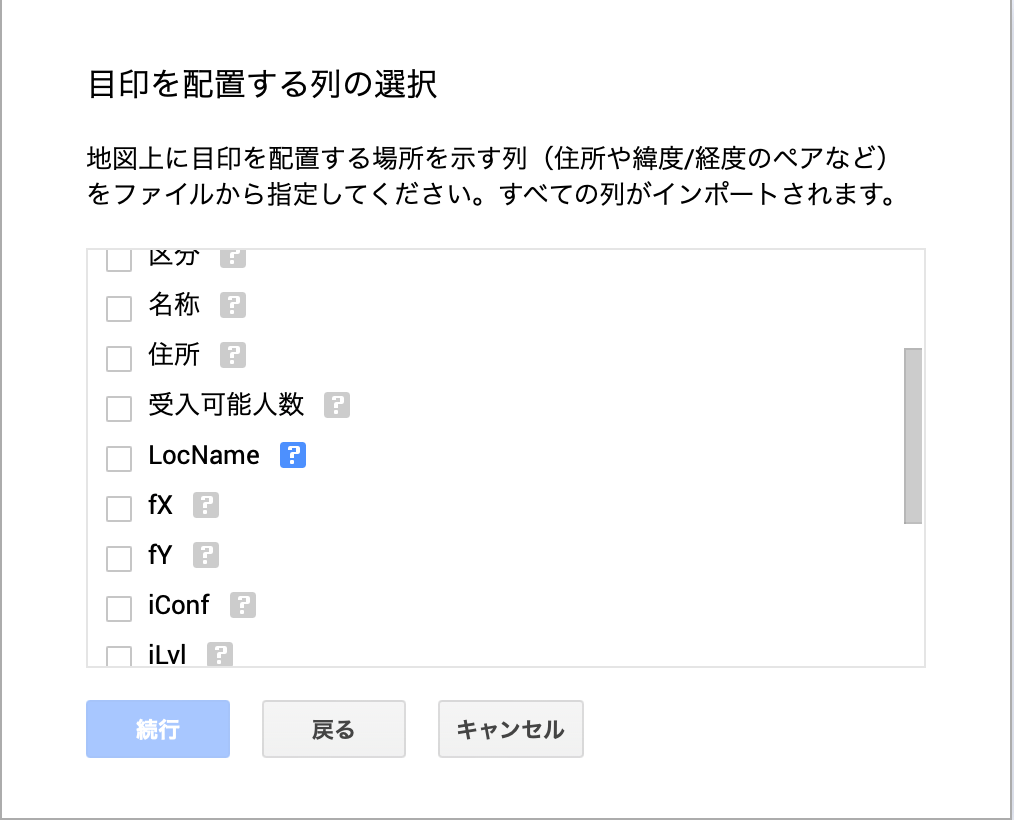This screenshot has width=1014, height=820.
Task: Click the help icon next to iConf
Action: point(243,605)
